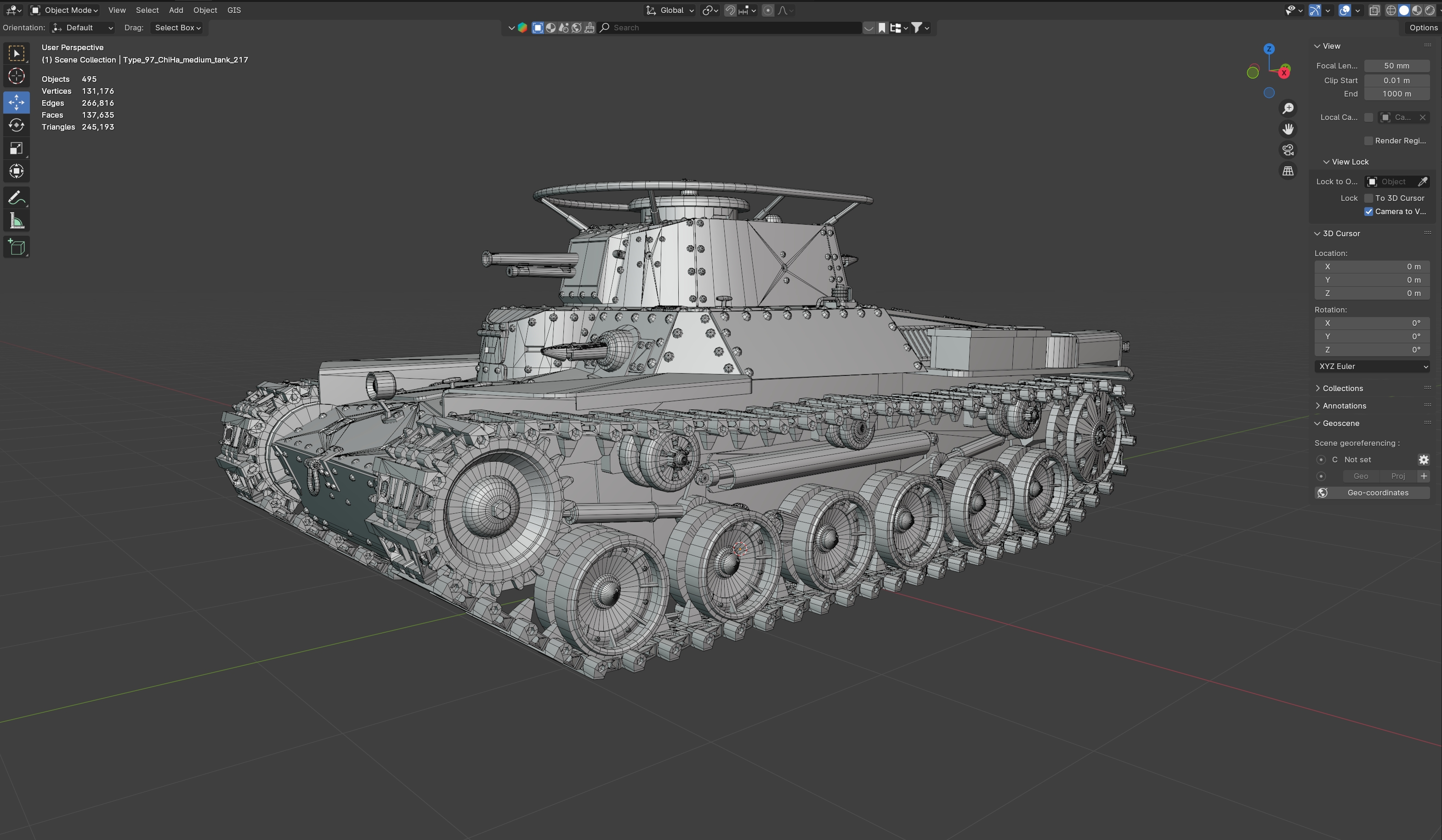Screen dimensions: 1442x840
Task: Click the Options button
Action: 1423,28
